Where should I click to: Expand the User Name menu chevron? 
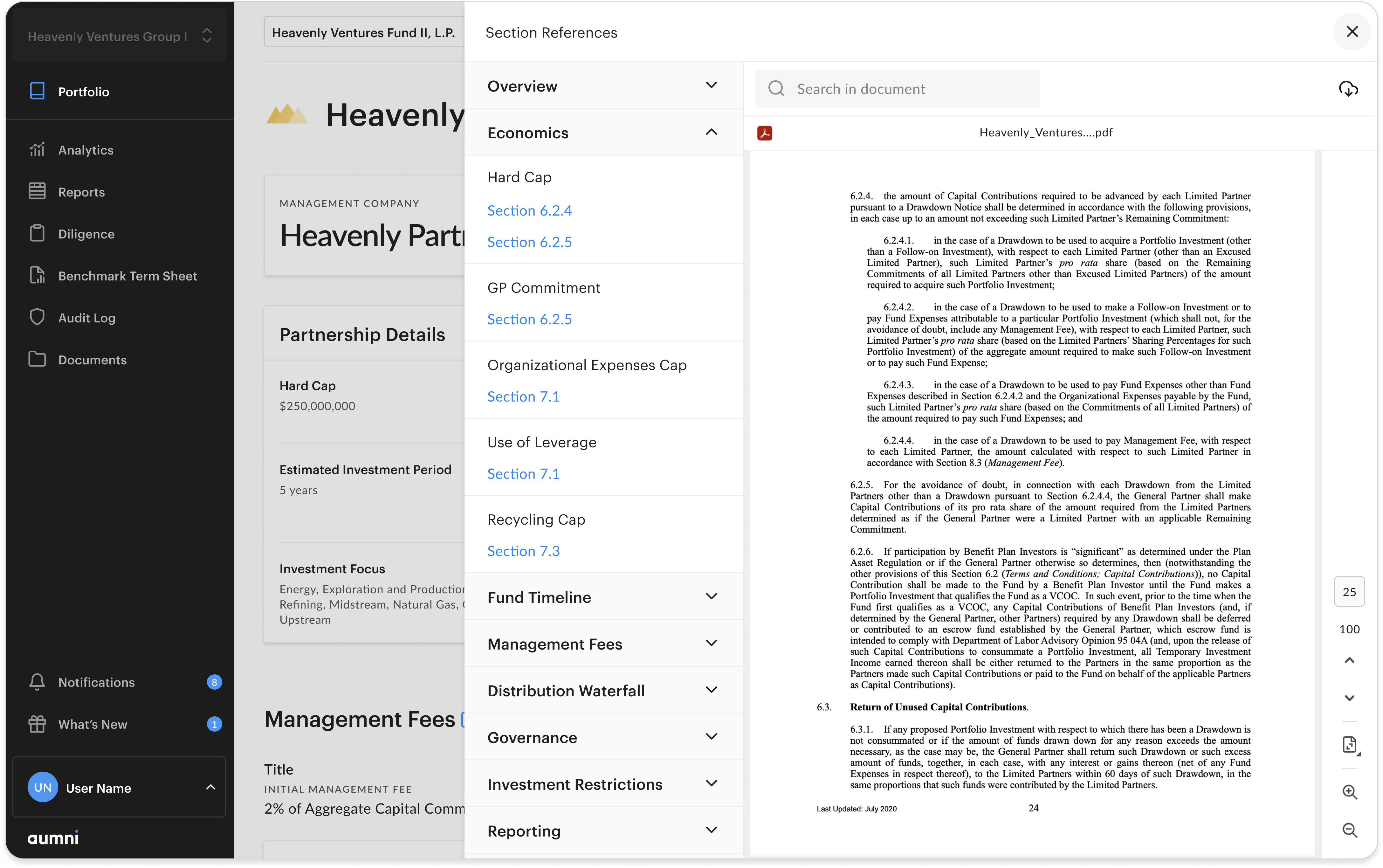click(210, 787)
